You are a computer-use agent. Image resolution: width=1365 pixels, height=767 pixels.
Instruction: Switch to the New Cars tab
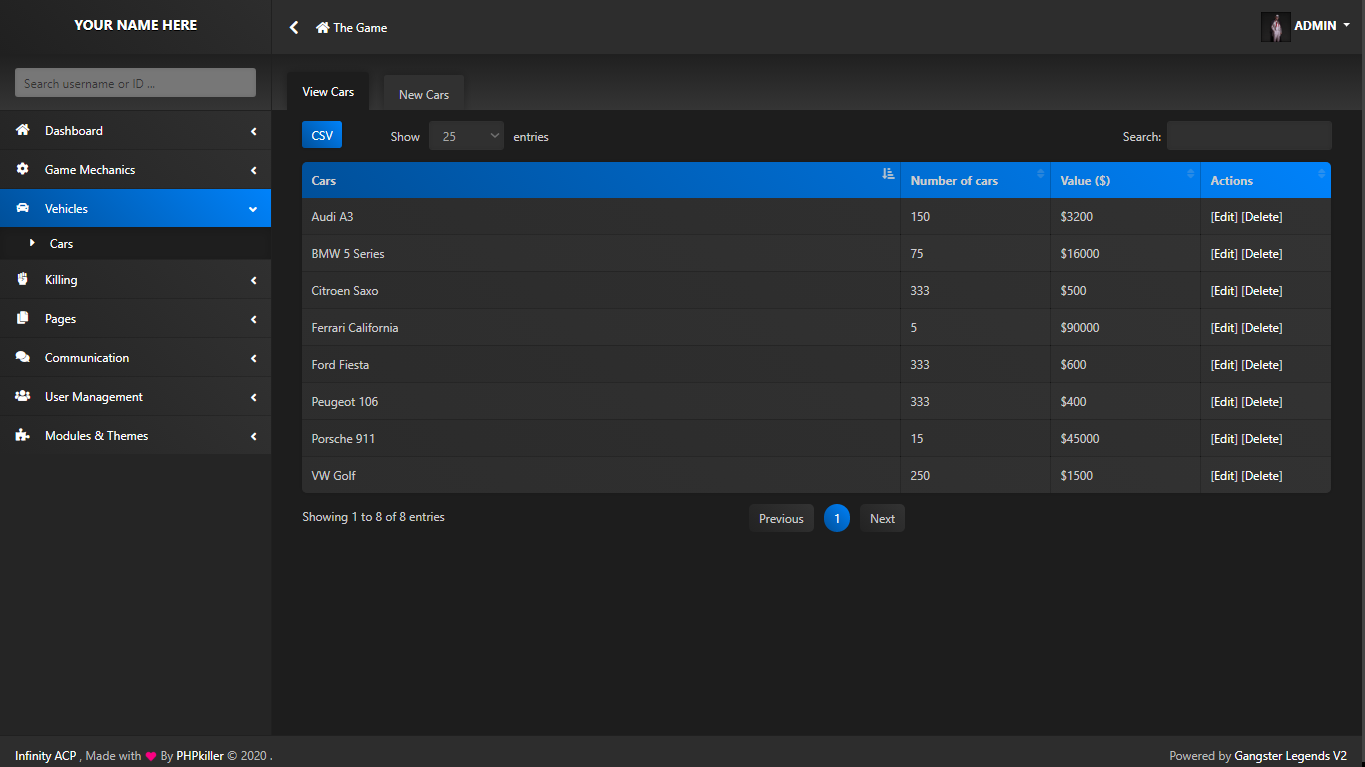point(424,95)
